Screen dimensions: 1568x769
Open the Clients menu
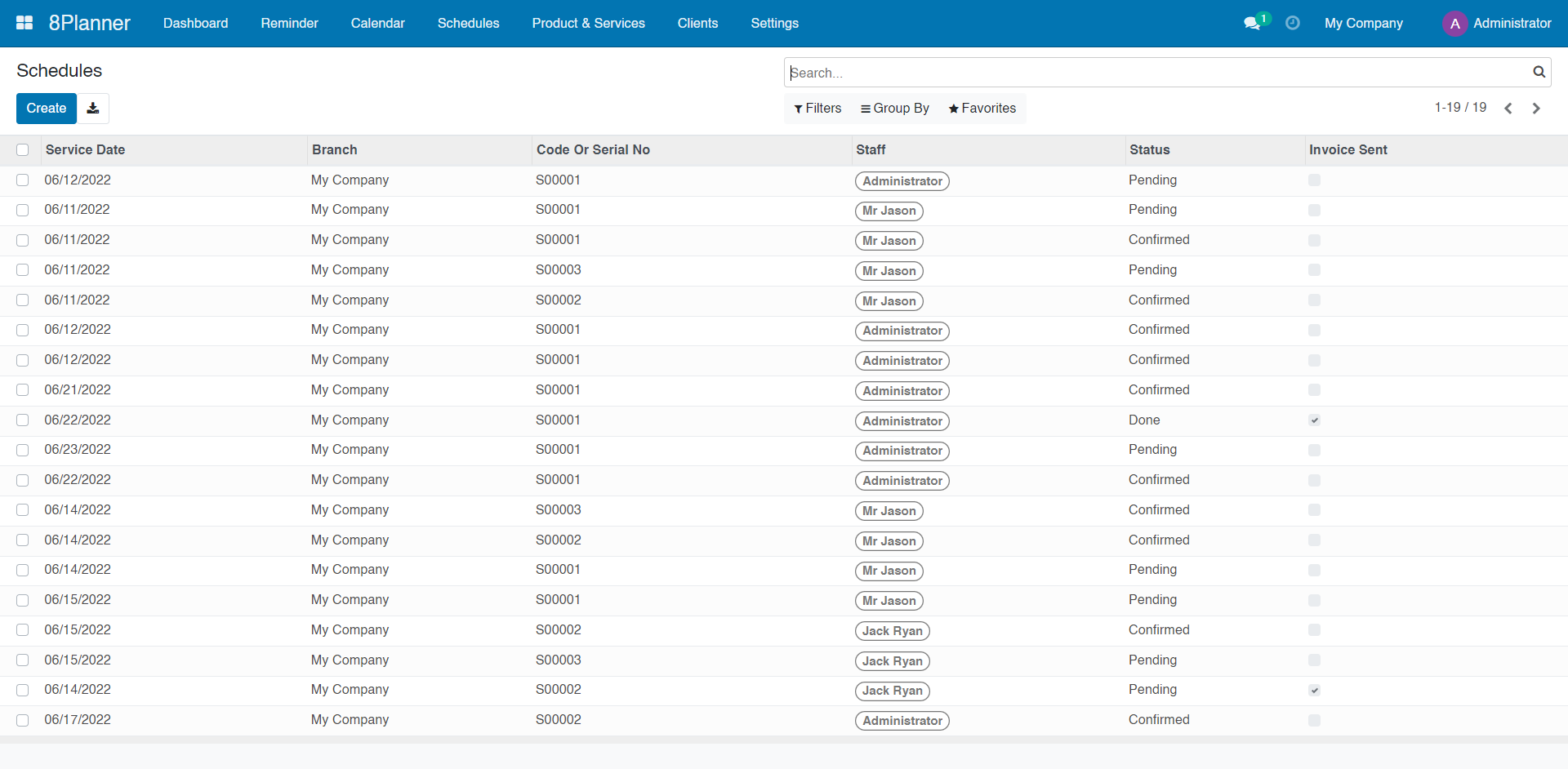[697, 23]
